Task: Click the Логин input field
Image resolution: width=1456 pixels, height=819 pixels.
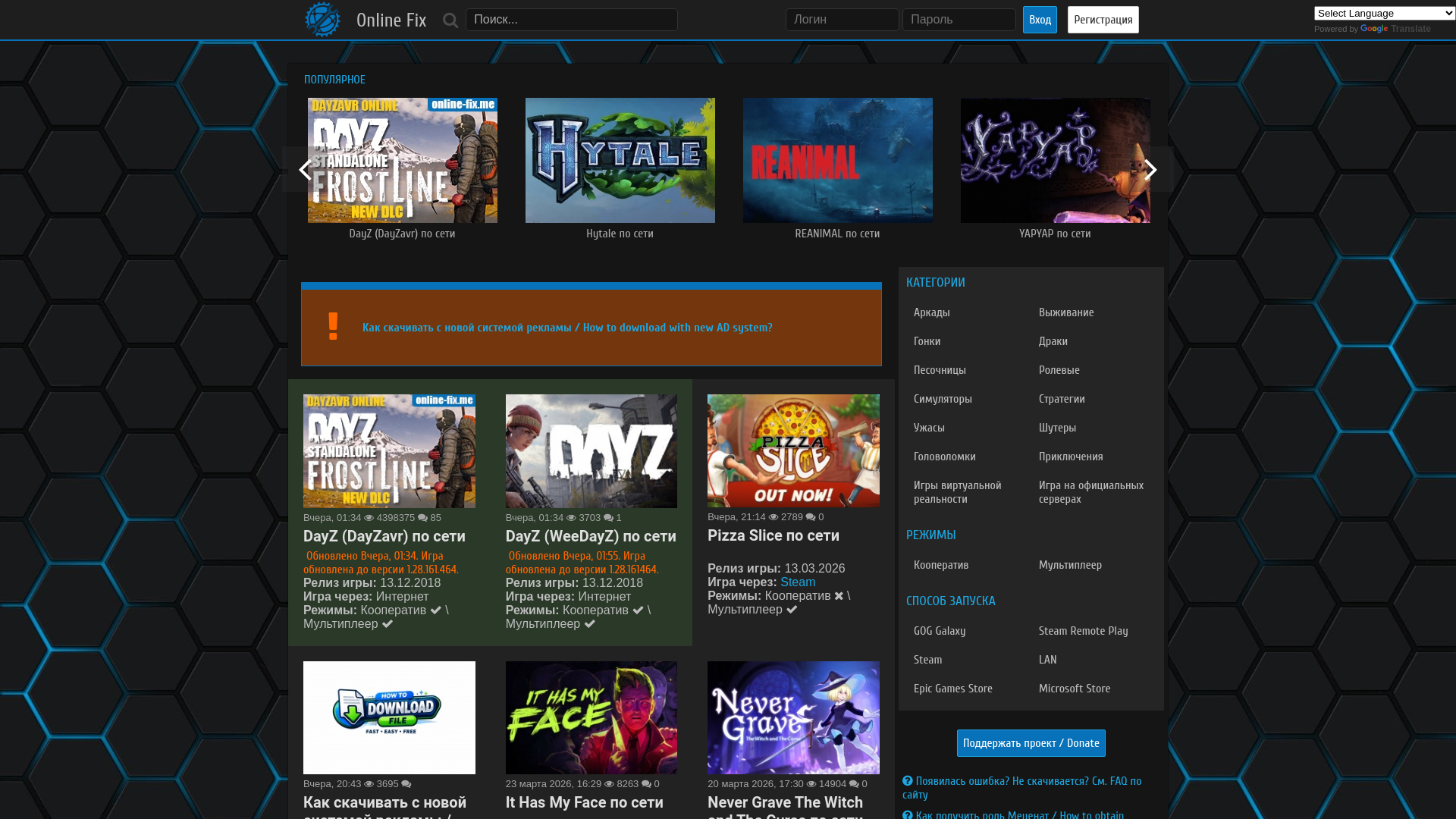Action: point(842,20)
